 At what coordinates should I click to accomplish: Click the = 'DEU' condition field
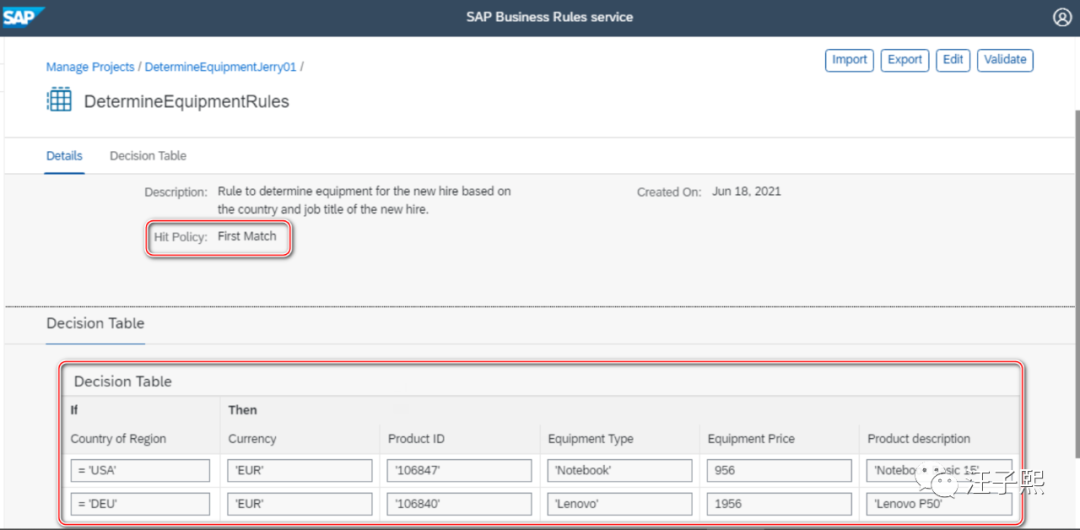click(x=140, y=504)
